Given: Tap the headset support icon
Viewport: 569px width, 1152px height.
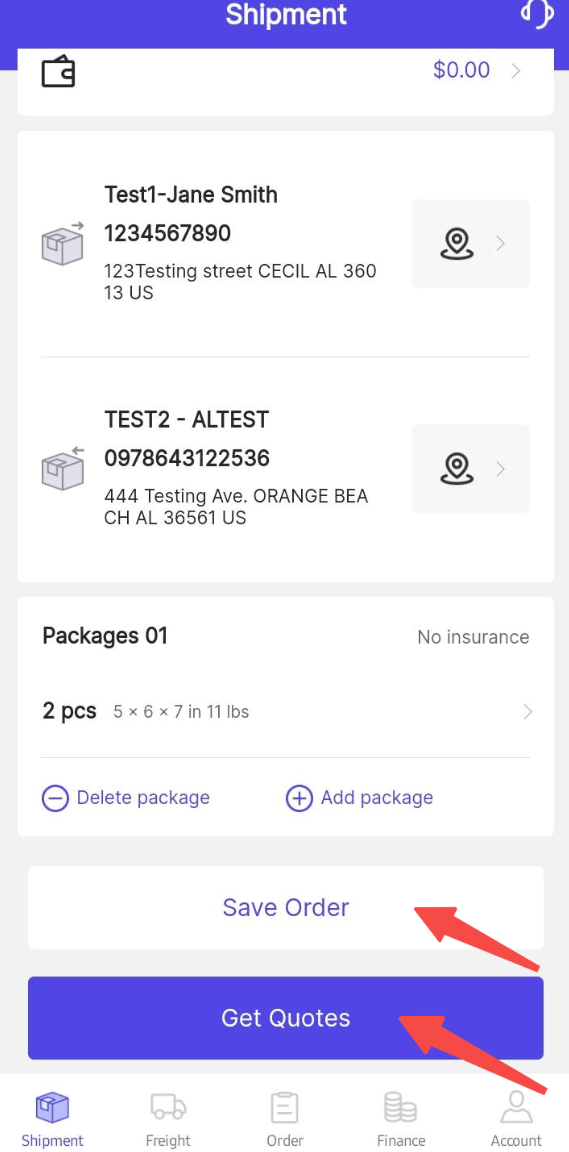Looking at the screenshot, I should pos(537,12).
